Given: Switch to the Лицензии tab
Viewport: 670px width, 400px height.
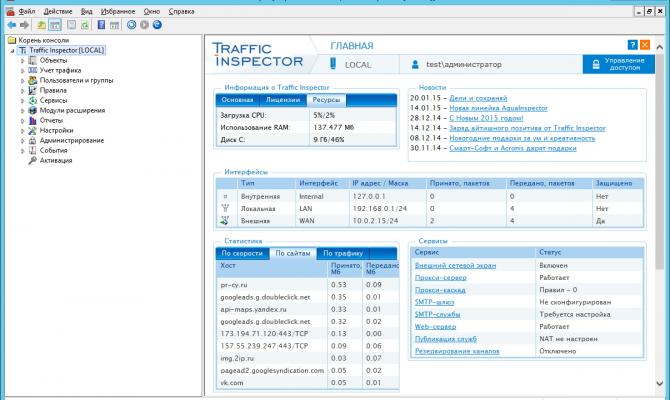Looking at the screenshot, I should click(283, 100).
